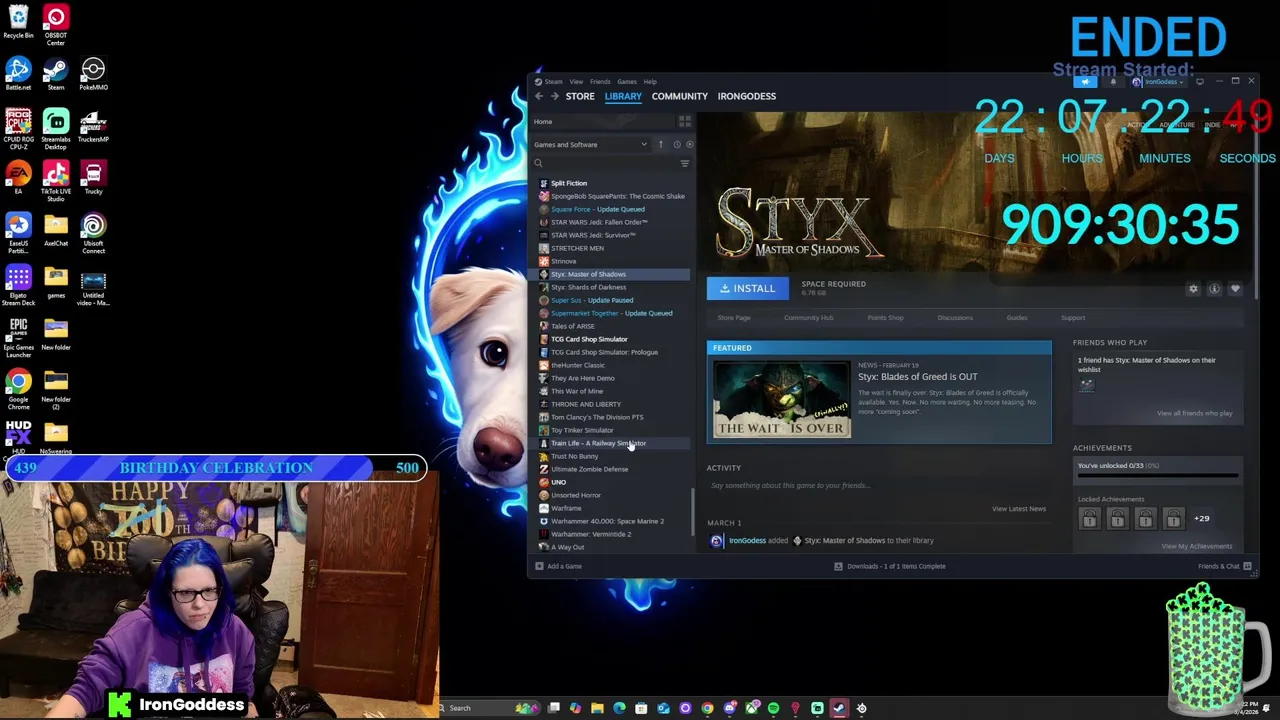Screen dimensions: 1280x720
Task: Open Points Shop link
Action: 885,318
